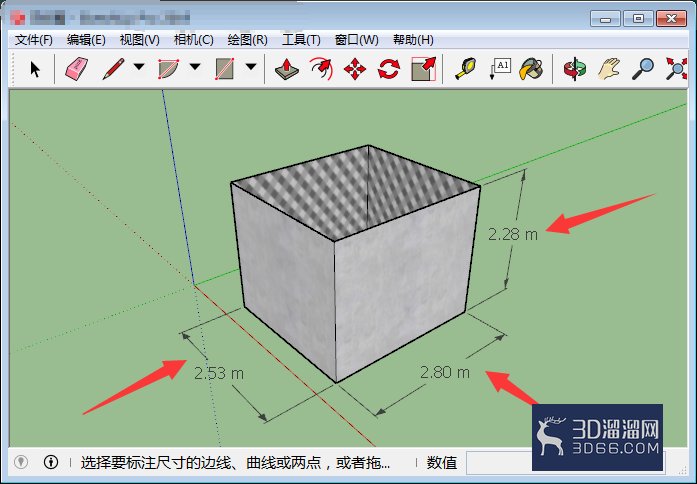Open the Rectangle tool dropdown arrow
The image size is (697, 484).
click(x=251, y=67)
